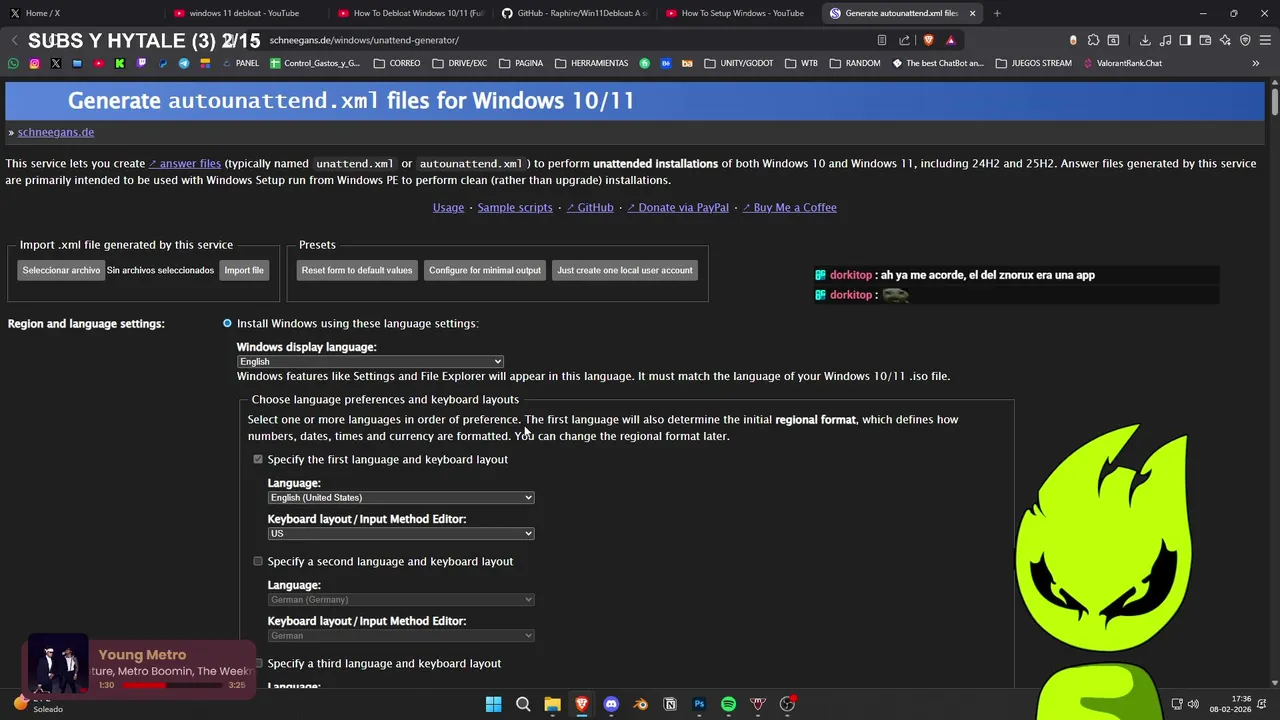Uncheck 'Specify the first language and keyboard layout'

tap(258, 459)
